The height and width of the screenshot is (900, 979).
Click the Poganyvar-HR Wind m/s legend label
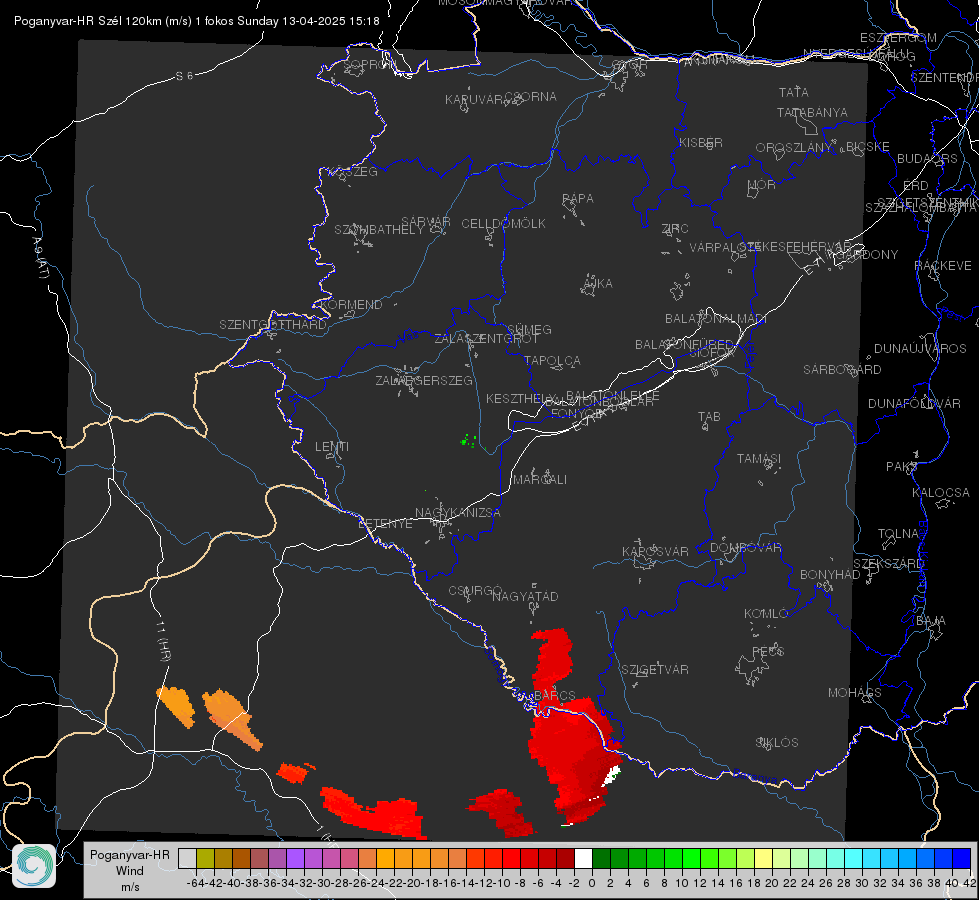point(130,871)
